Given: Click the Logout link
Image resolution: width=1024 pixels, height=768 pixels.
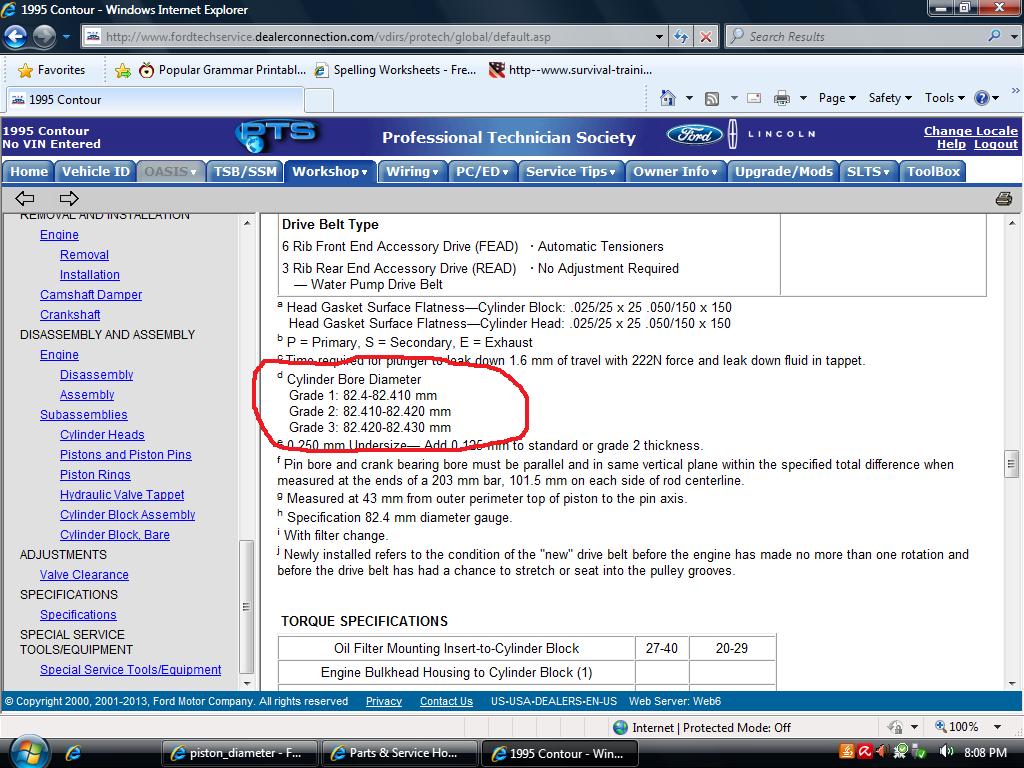Looking at the screenshot, I should (x=995, y=144).
